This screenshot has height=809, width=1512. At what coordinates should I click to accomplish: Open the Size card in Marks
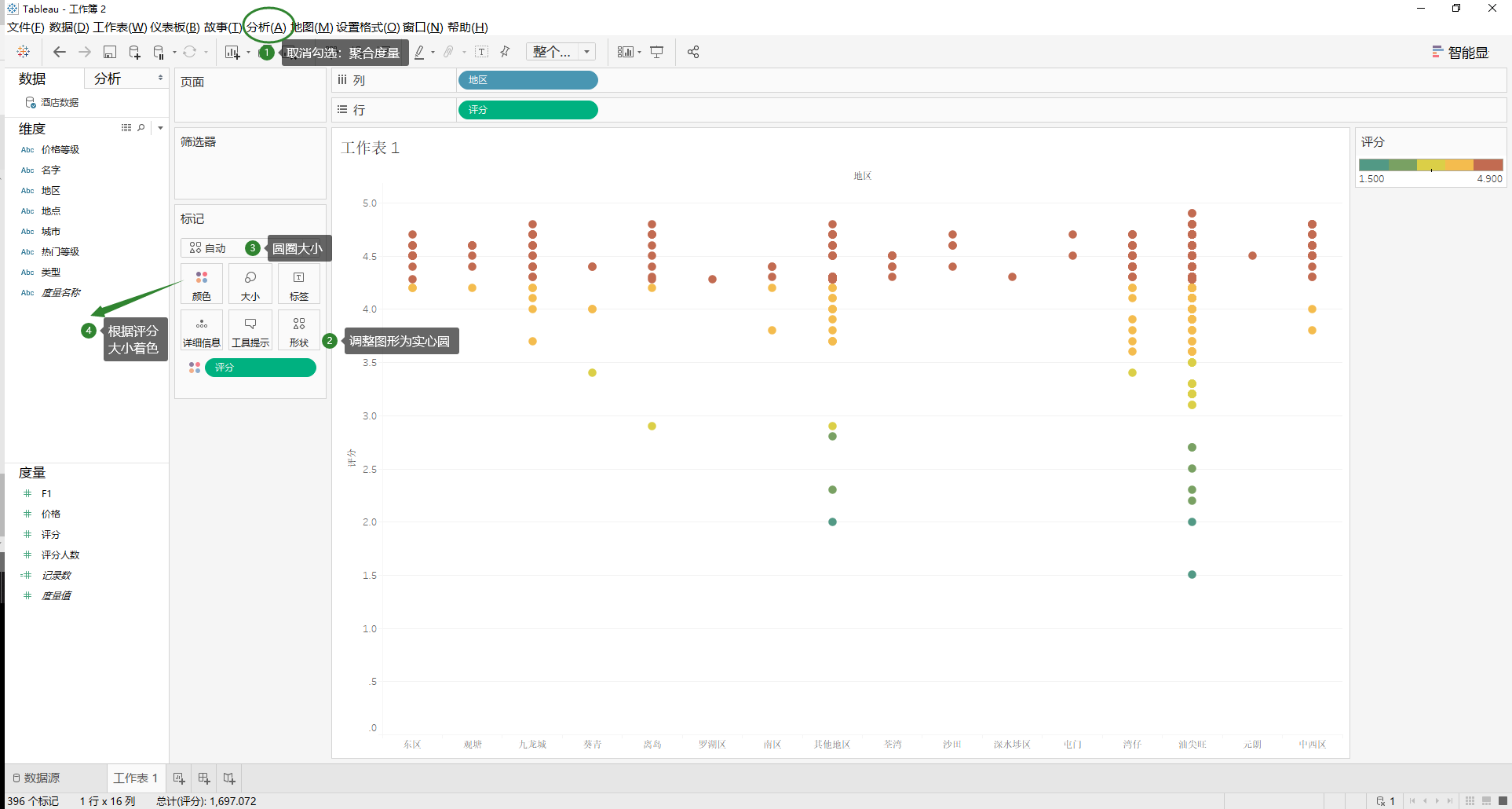click(x=250, y=284)
